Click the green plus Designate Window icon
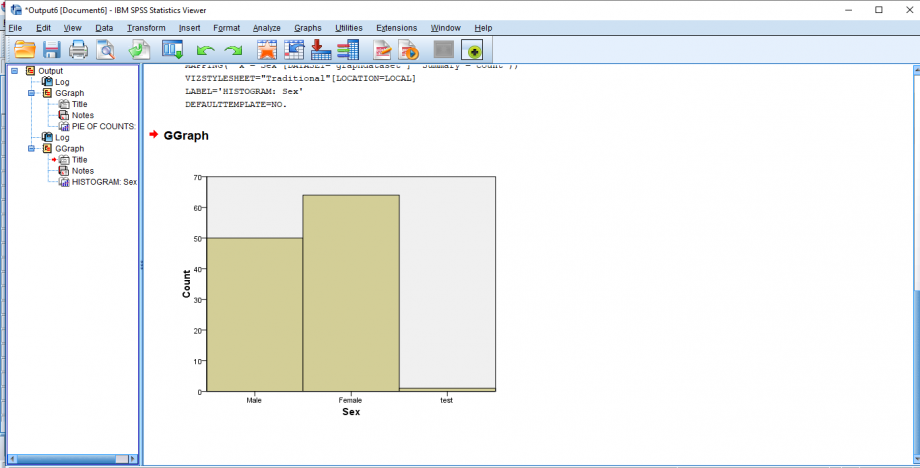This screenshot has height=468, width=920. (x=473, y=49)
